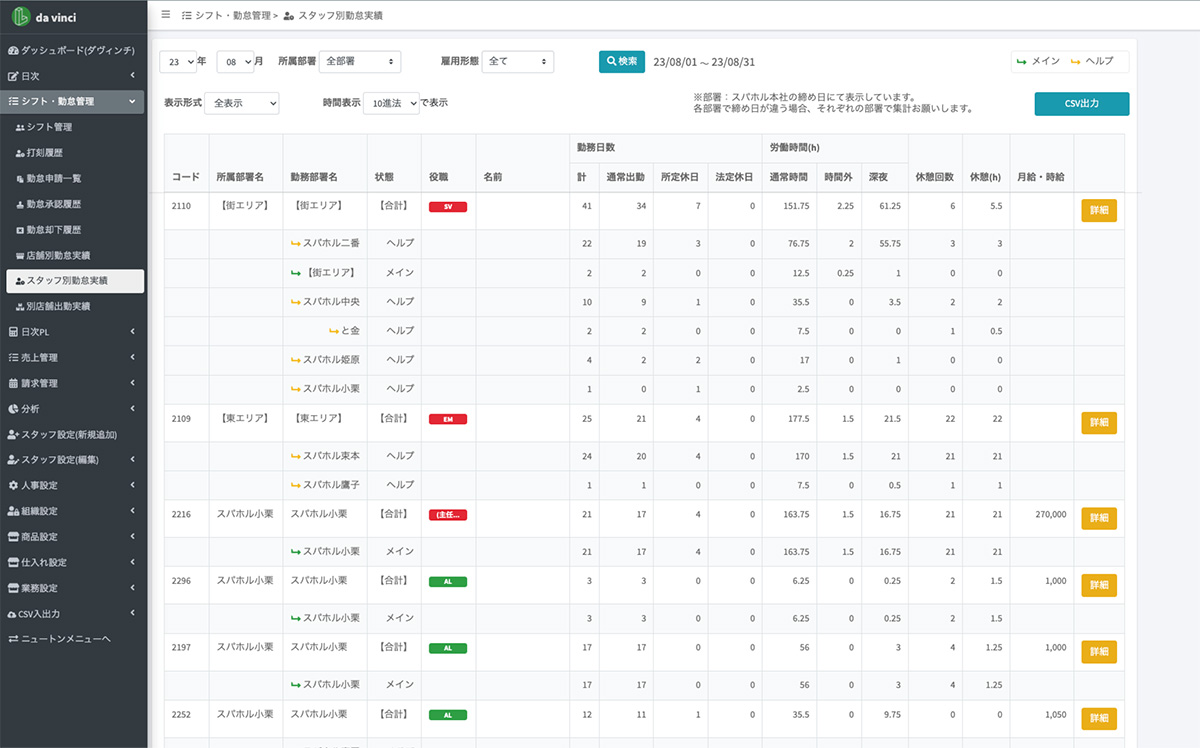Expand the 日次 sidebar menu
The height and width of the screenshot is (748, 1200).
pos(74,75)
